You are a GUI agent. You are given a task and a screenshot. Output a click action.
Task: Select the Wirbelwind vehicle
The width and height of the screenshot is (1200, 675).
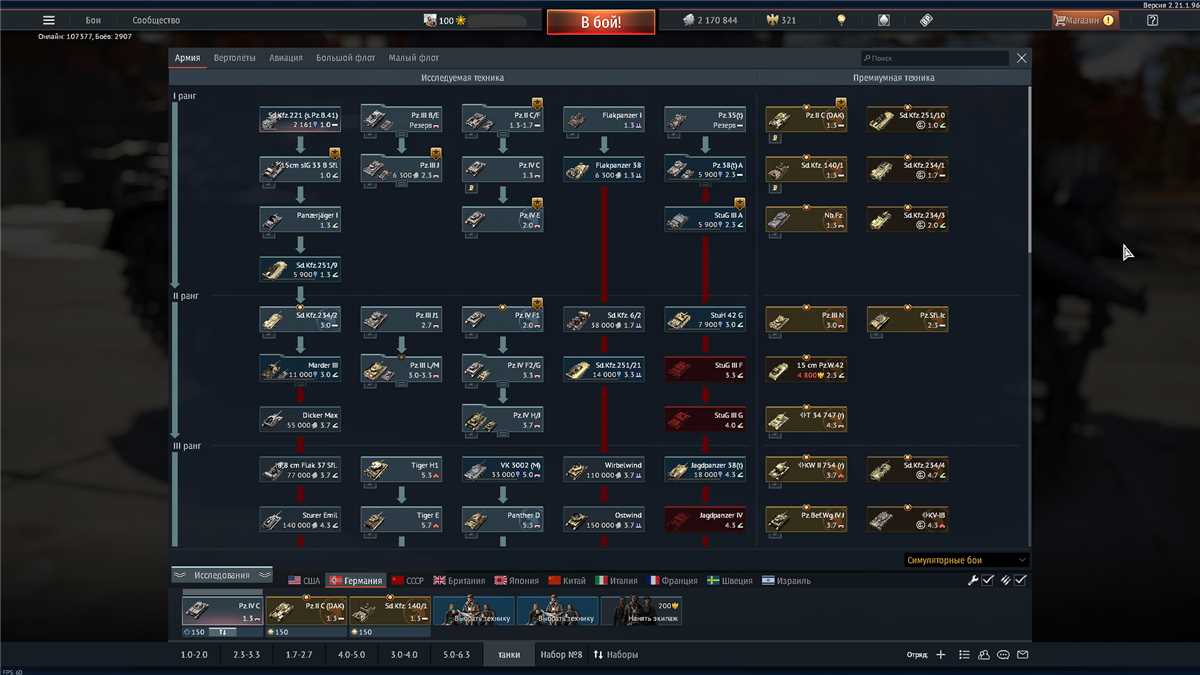point(603,469)
